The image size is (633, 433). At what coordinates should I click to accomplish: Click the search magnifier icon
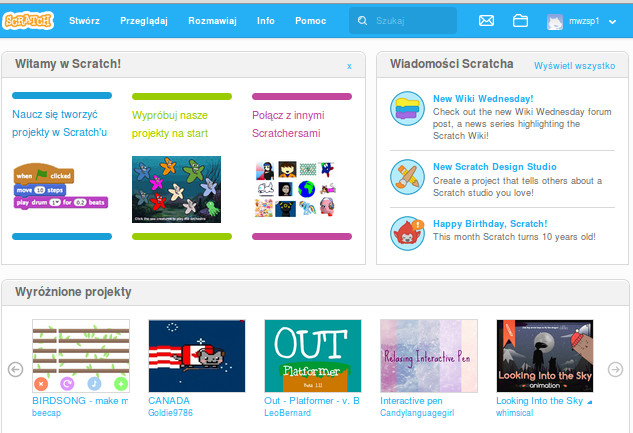coord(363,21)
